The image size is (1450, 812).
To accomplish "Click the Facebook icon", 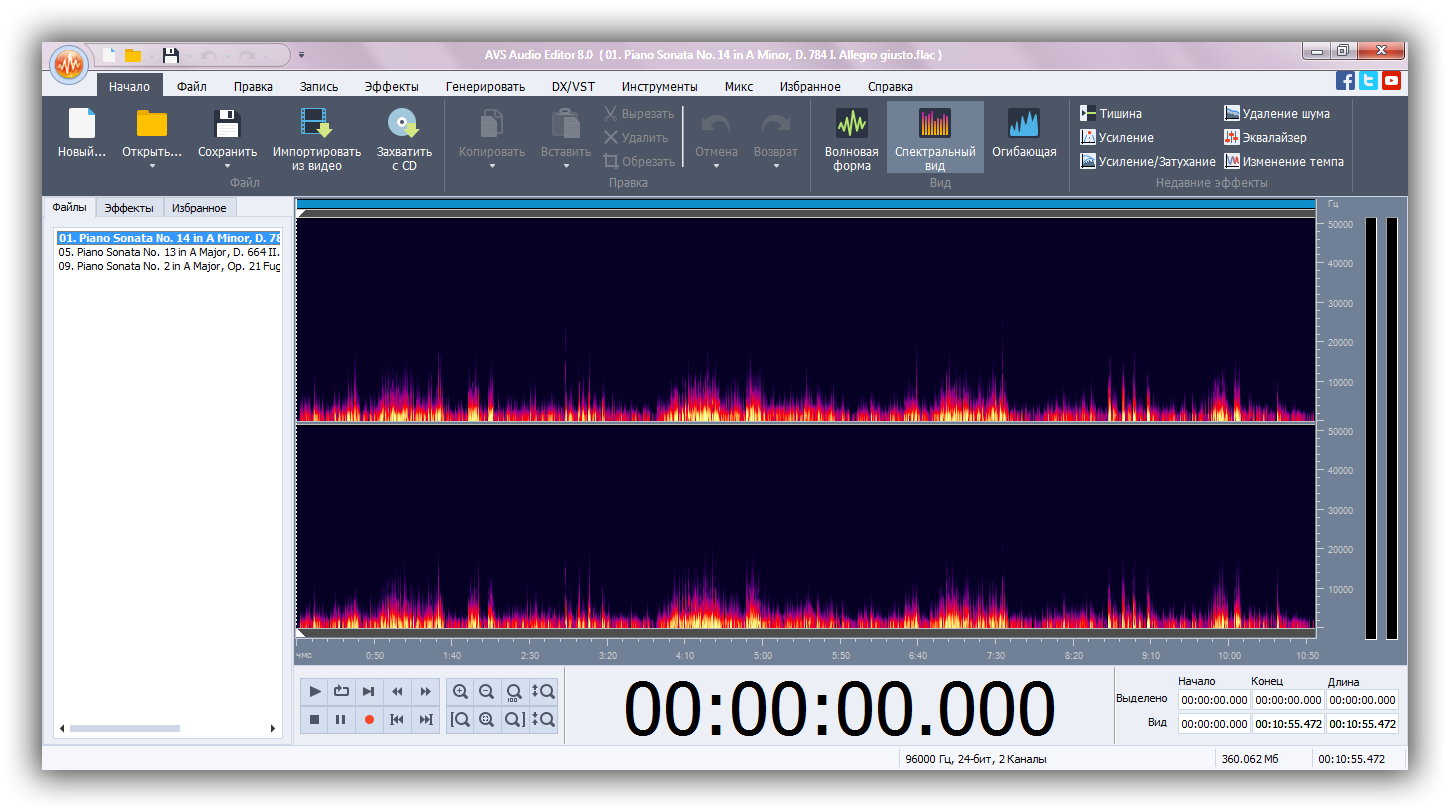I will click(1346, 81).
